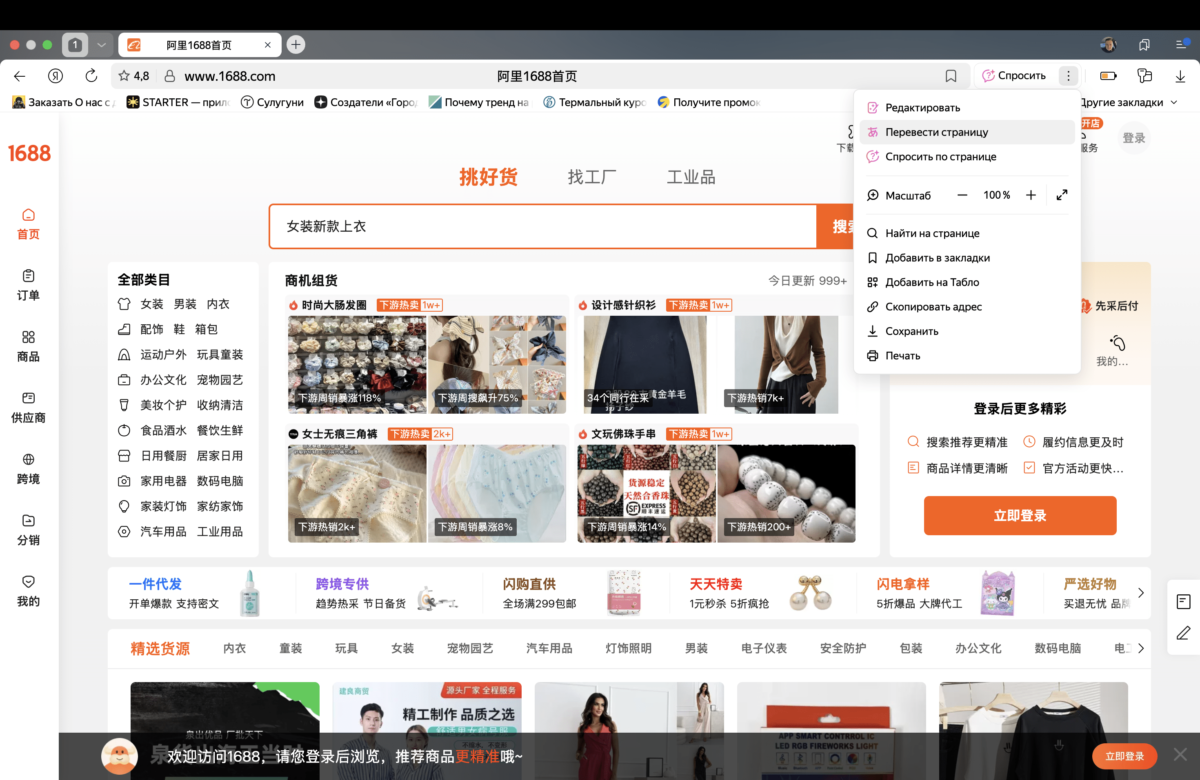The image size is (1200, 780).
Task: Choose Найти на странице in the menu
Action: pos(967,233)
